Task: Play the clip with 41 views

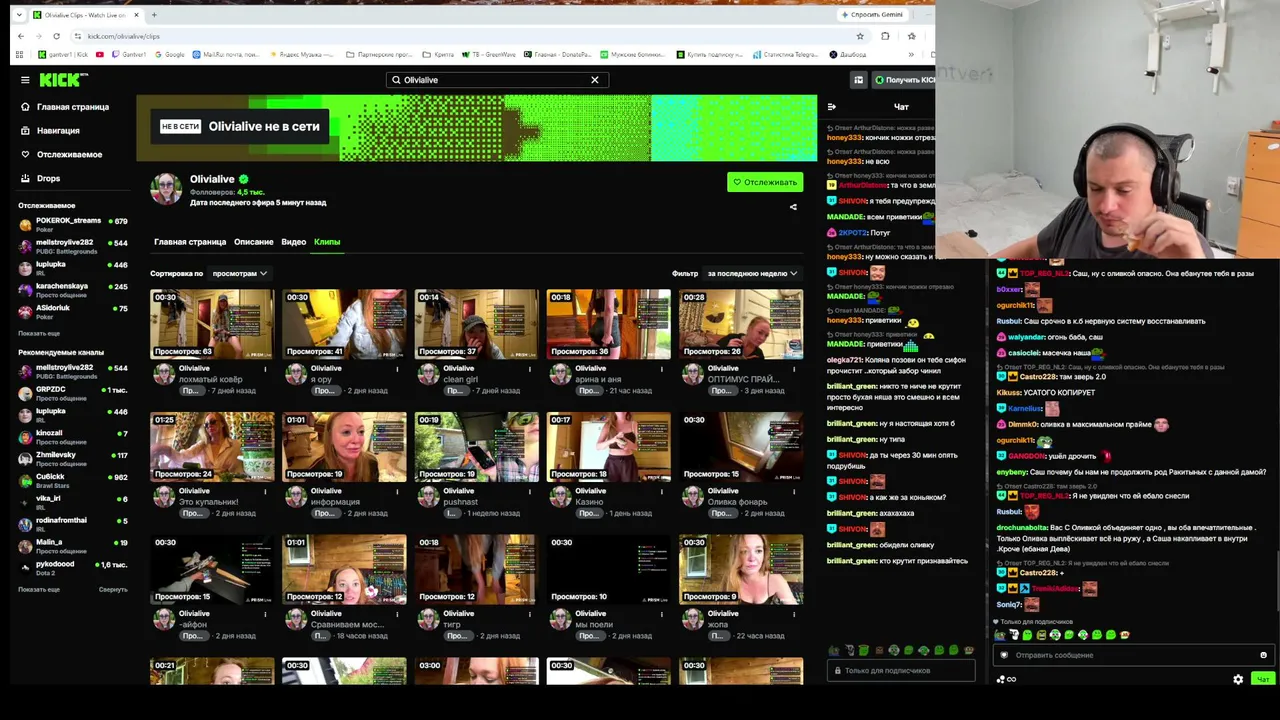Action: pyautogui.click(x=344, y=324)
